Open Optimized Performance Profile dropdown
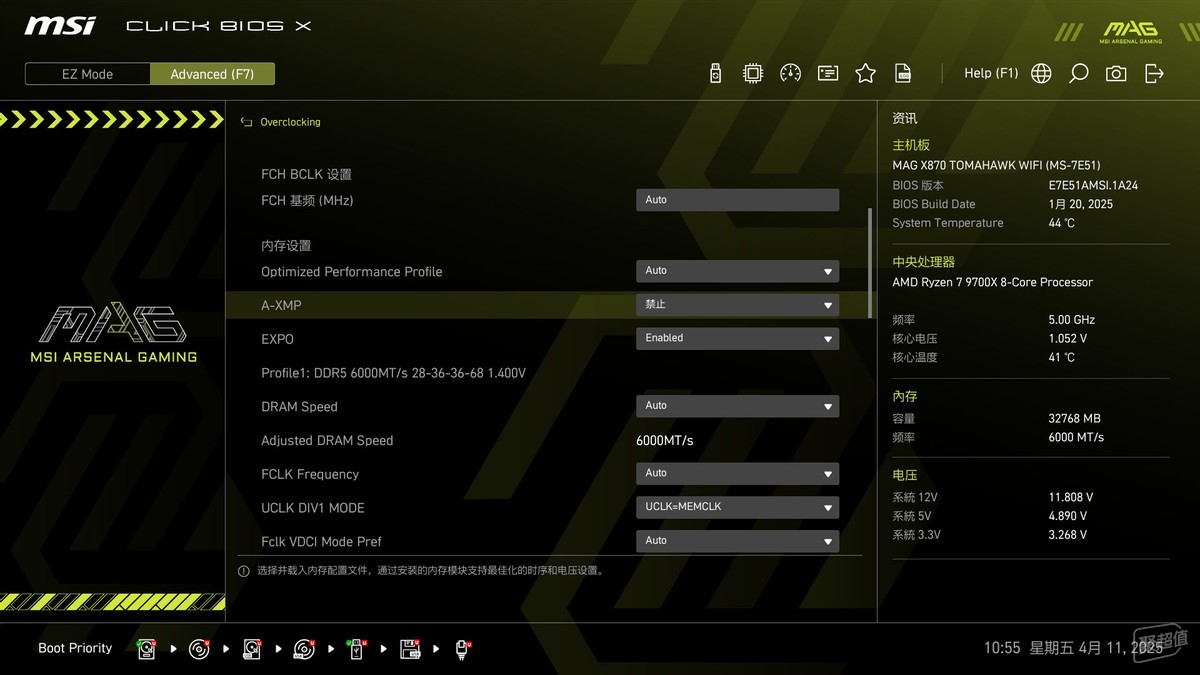This screenshot has height=675, width=1200. click(x=737, y=271)
